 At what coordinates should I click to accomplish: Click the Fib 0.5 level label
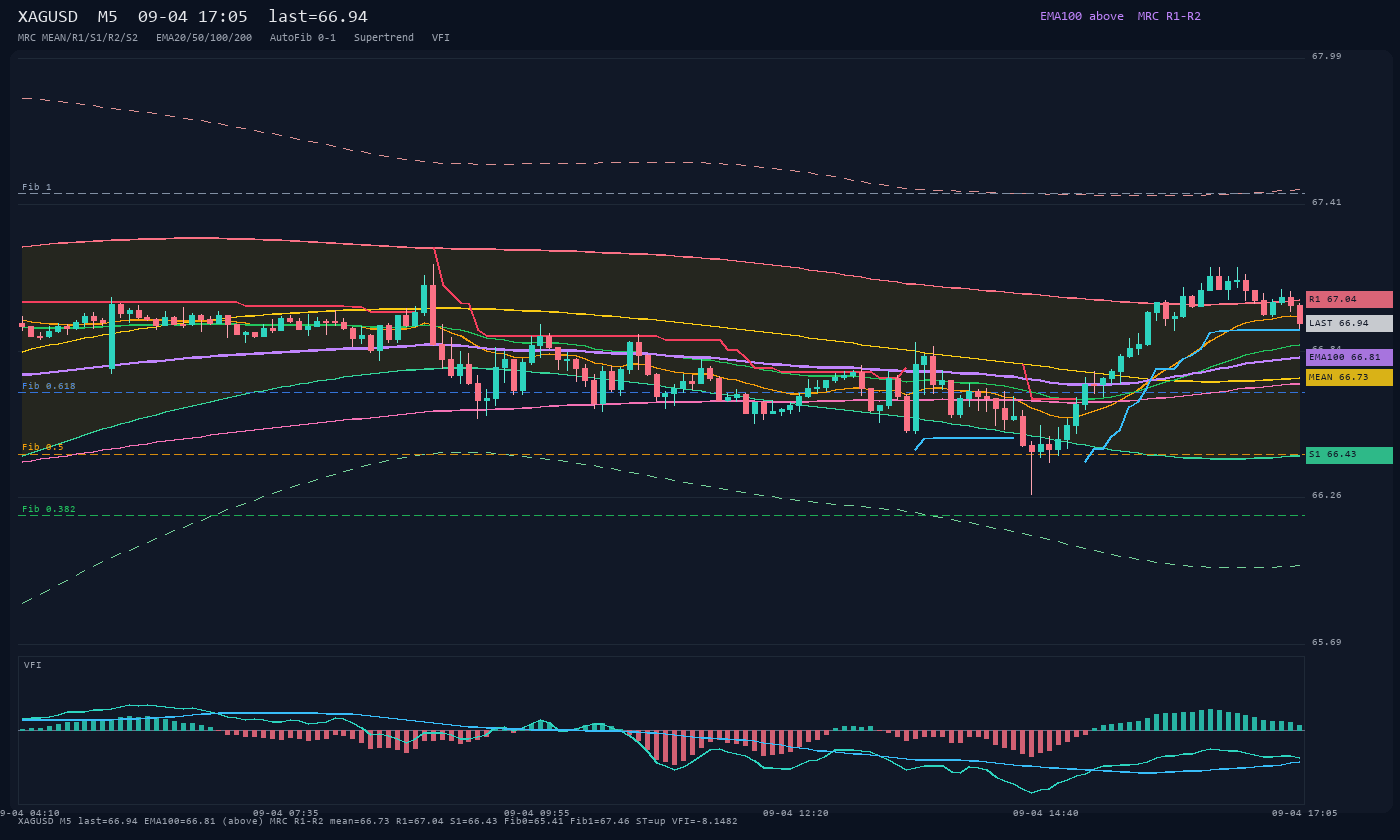43,447
